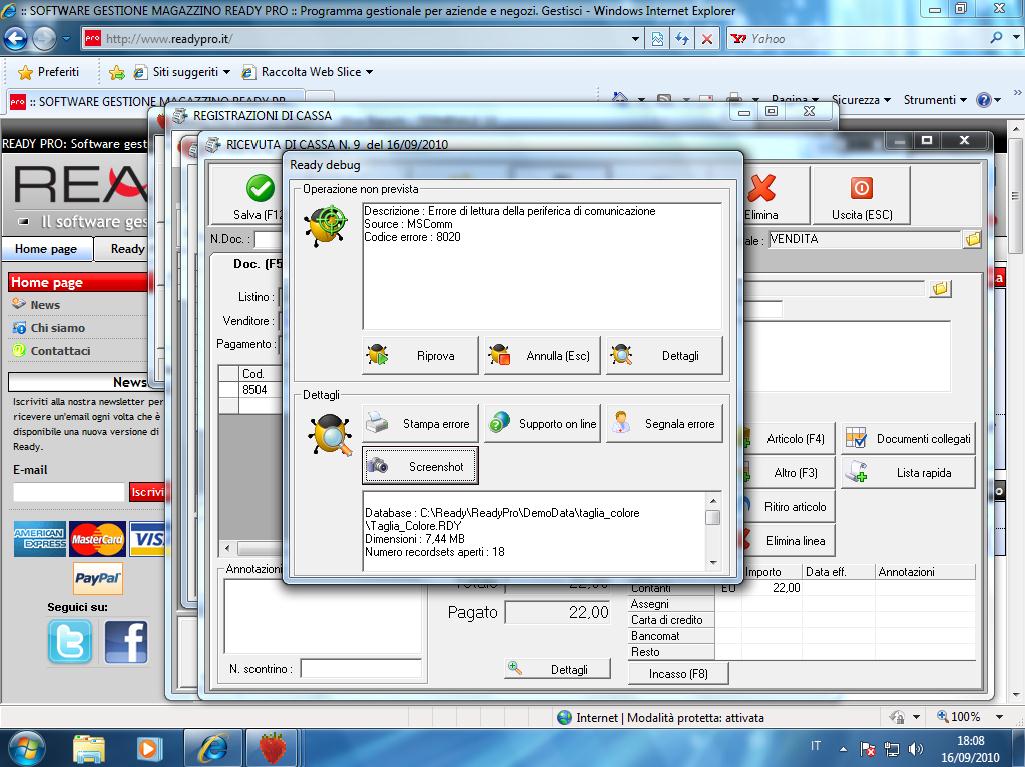Viewport: 1025px width, 767px height.
Task: Open the Contattaci link
Action: [x=60, y=350]
